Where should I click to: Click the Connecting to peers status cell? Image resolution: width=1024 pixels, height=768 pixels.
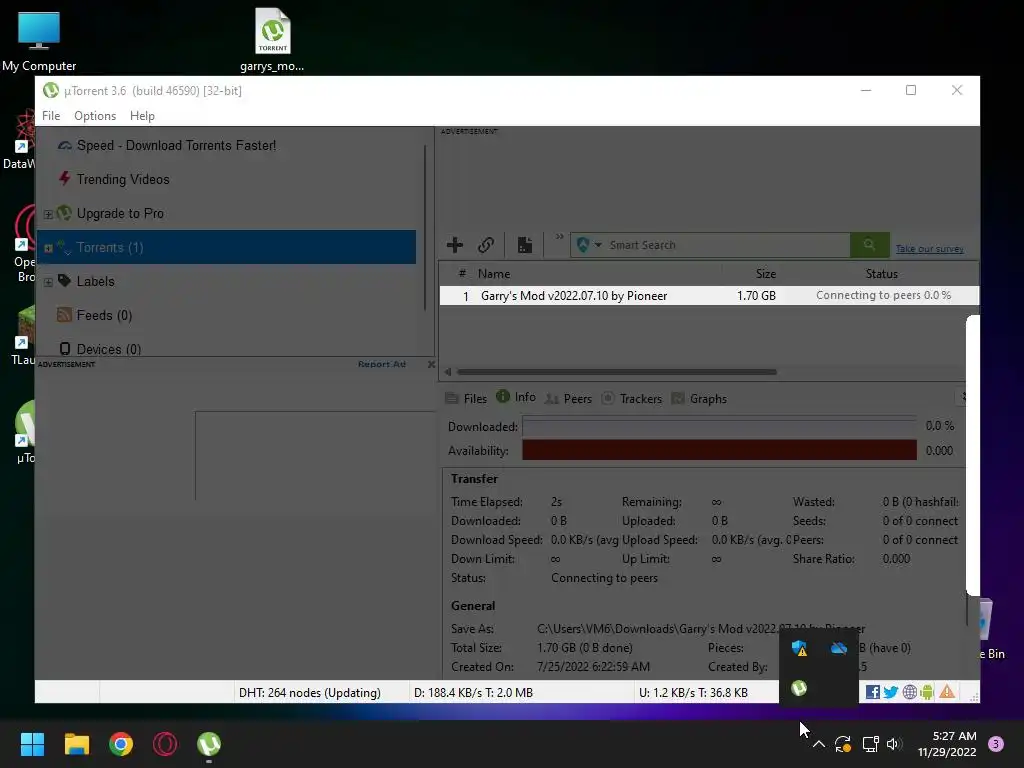point(883,295)
